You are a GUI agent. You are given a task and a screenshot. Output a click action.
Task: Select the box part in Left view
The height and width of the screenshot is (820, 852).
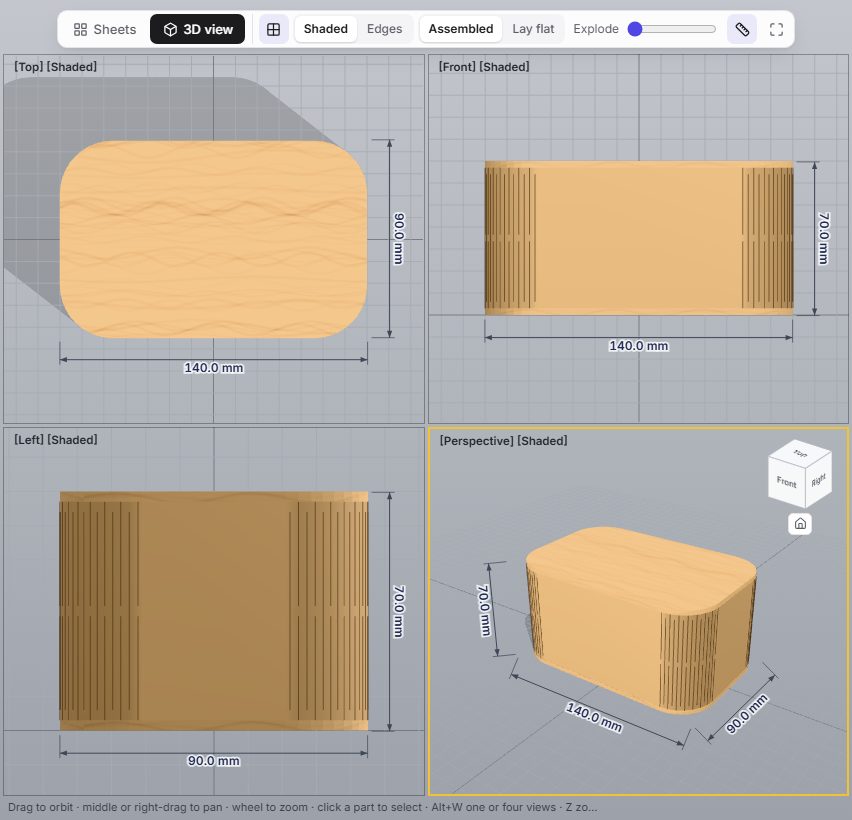coord(214,611)
